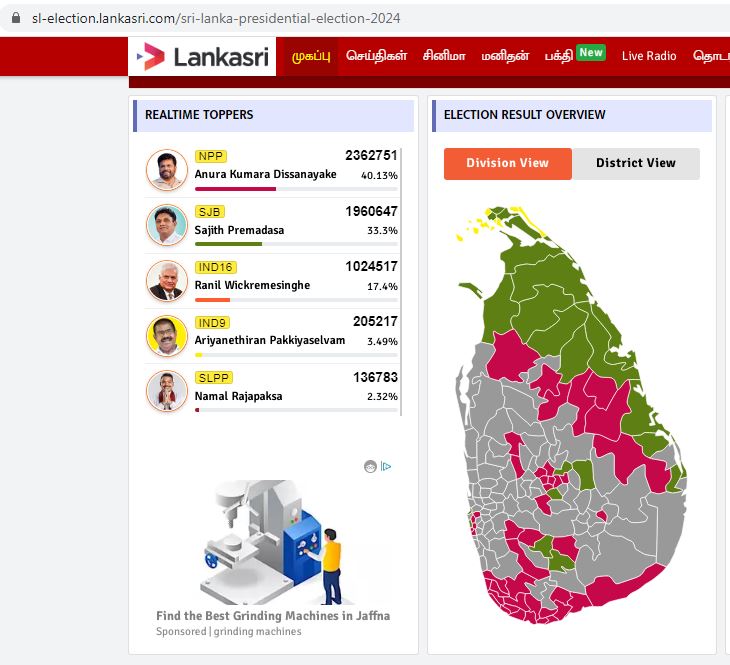Click the 33.3% vote share
The width and height of the screenshot is (730, 665).
(382, 231)
